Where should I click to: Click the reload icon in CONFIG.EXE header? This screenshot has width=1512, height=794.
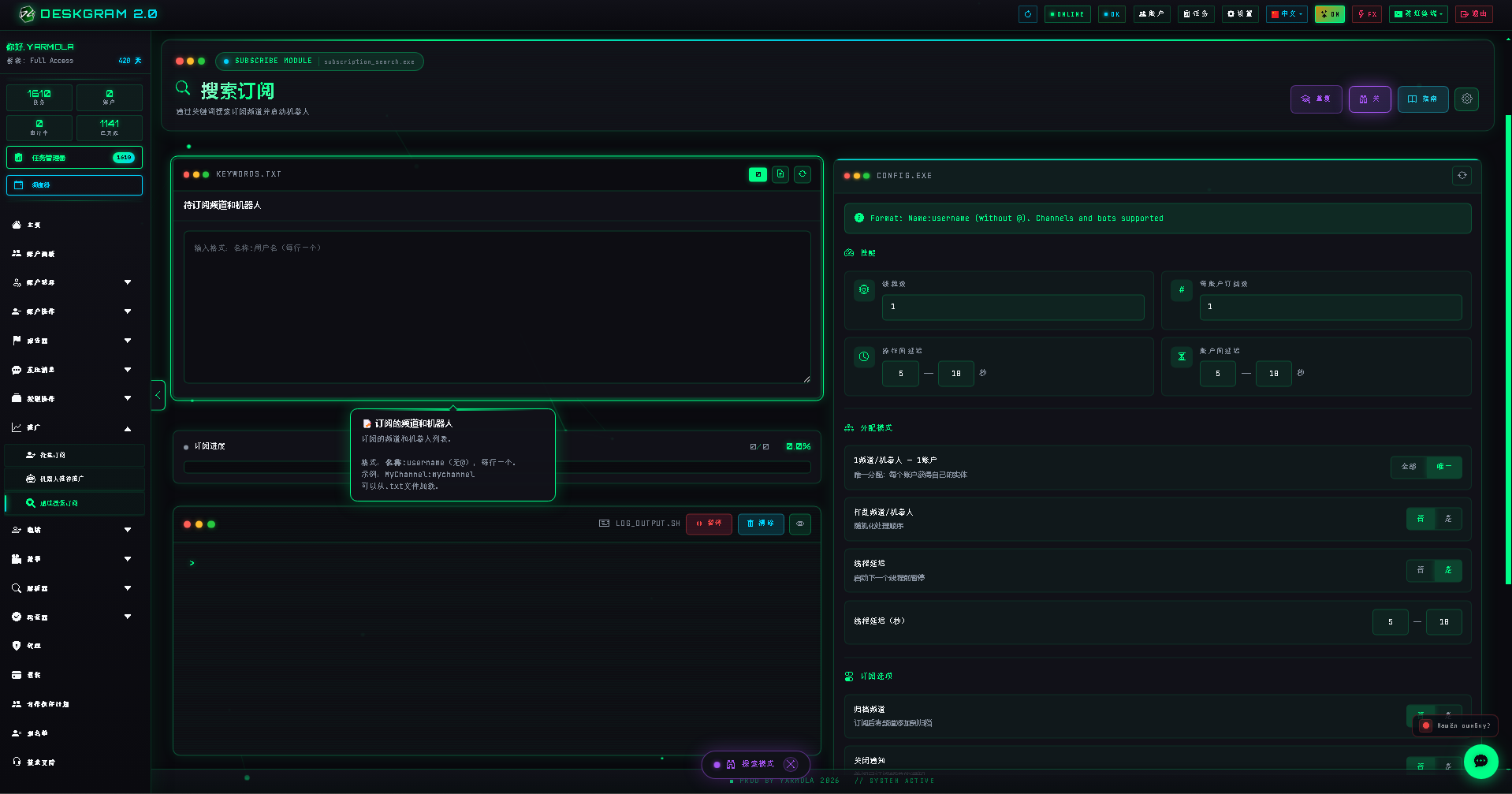1462,176
